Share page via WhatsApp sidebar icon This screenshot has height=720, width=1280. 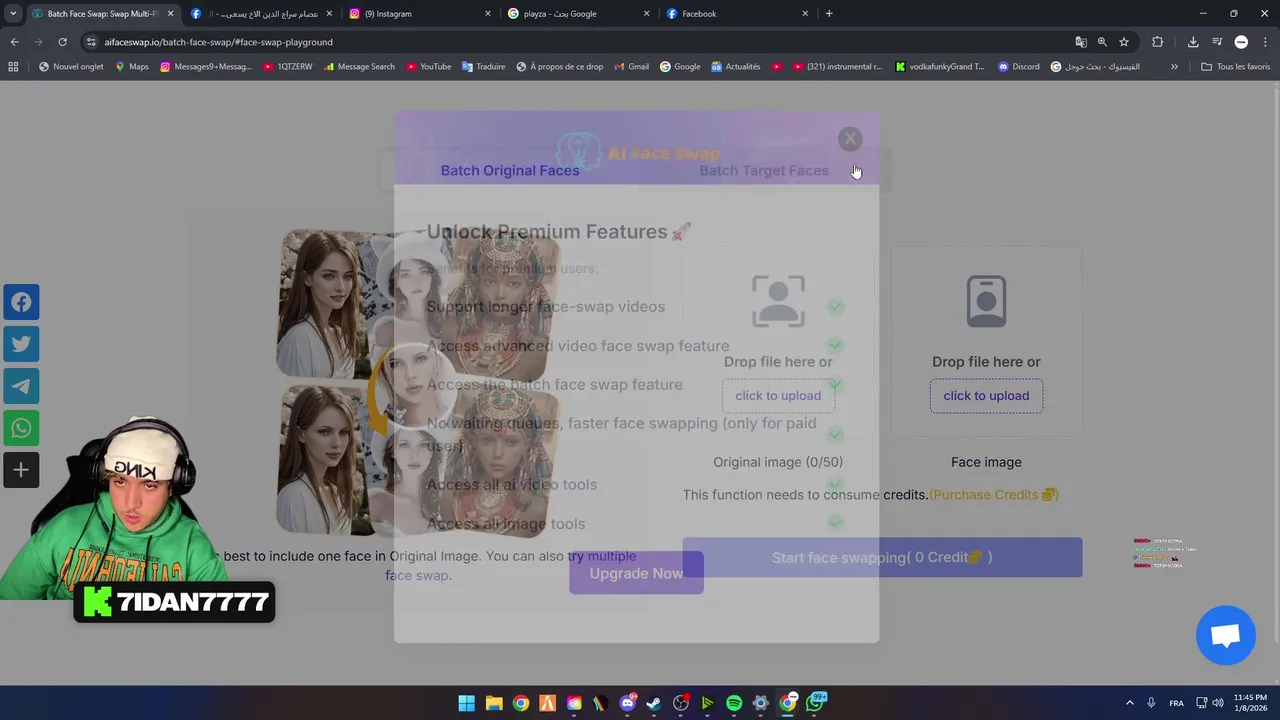[x=21, y=428]
